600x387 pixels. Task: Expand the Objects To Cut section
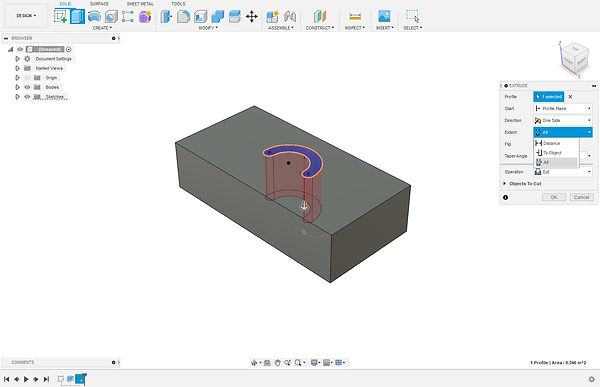click(505, 184)
